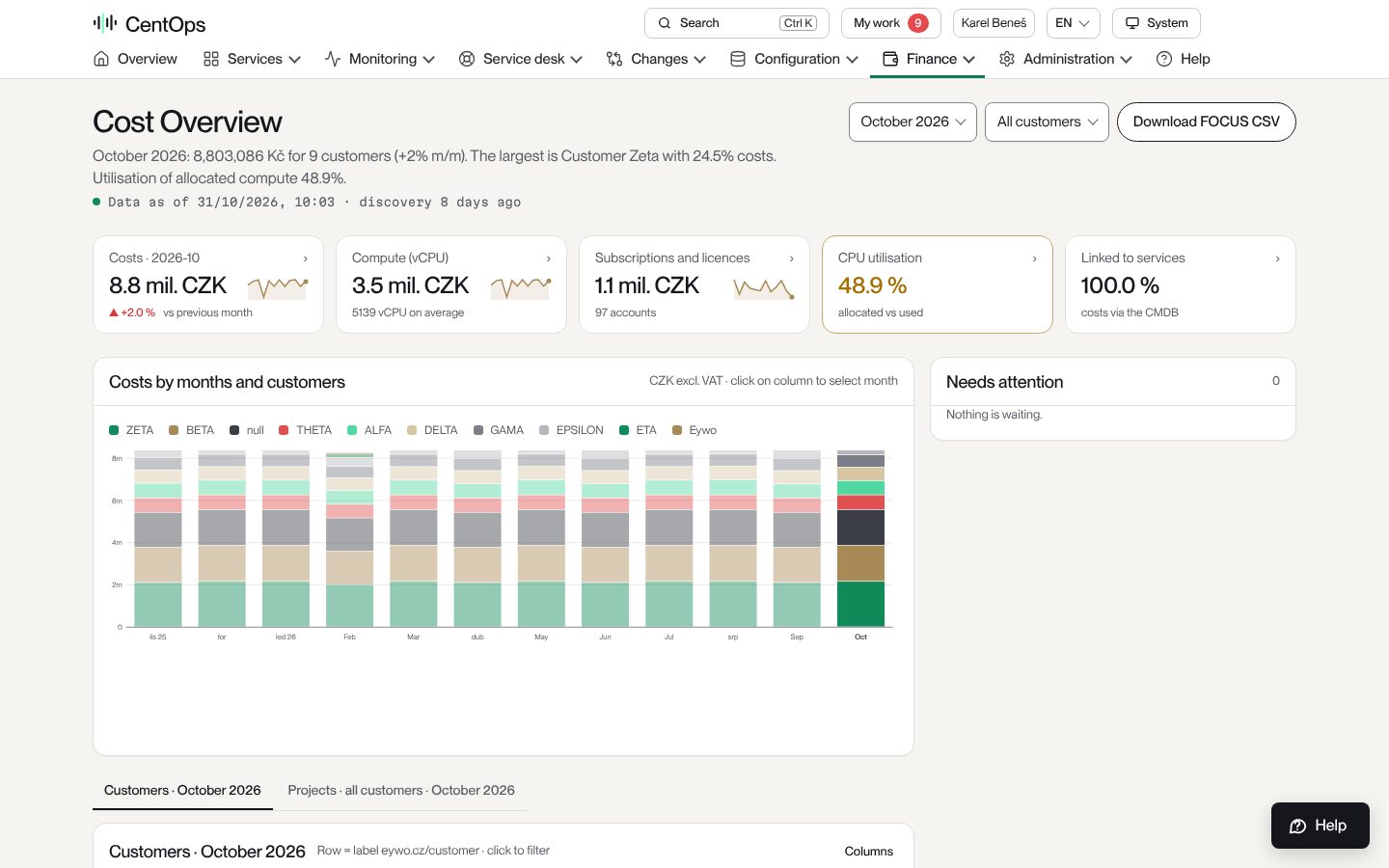1389x868 pixels.
Task: Open the All customers dropdown
Action: point(1047,122)
